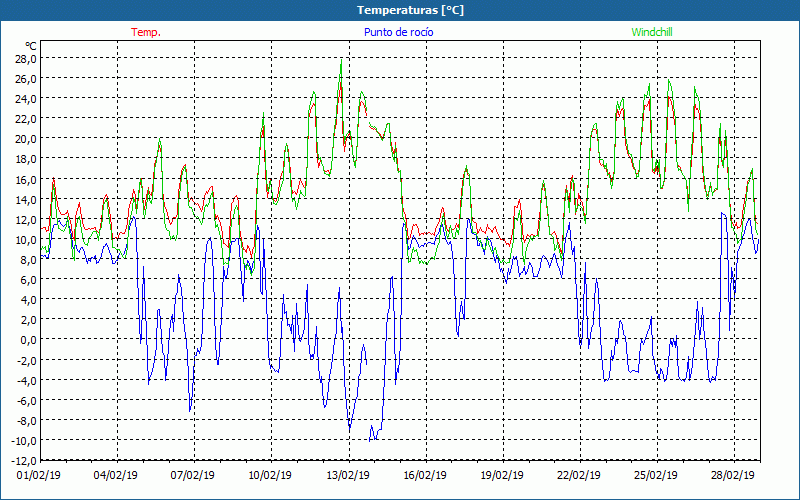Click the -2,0 y-axis value

click(x=27, y=360)
